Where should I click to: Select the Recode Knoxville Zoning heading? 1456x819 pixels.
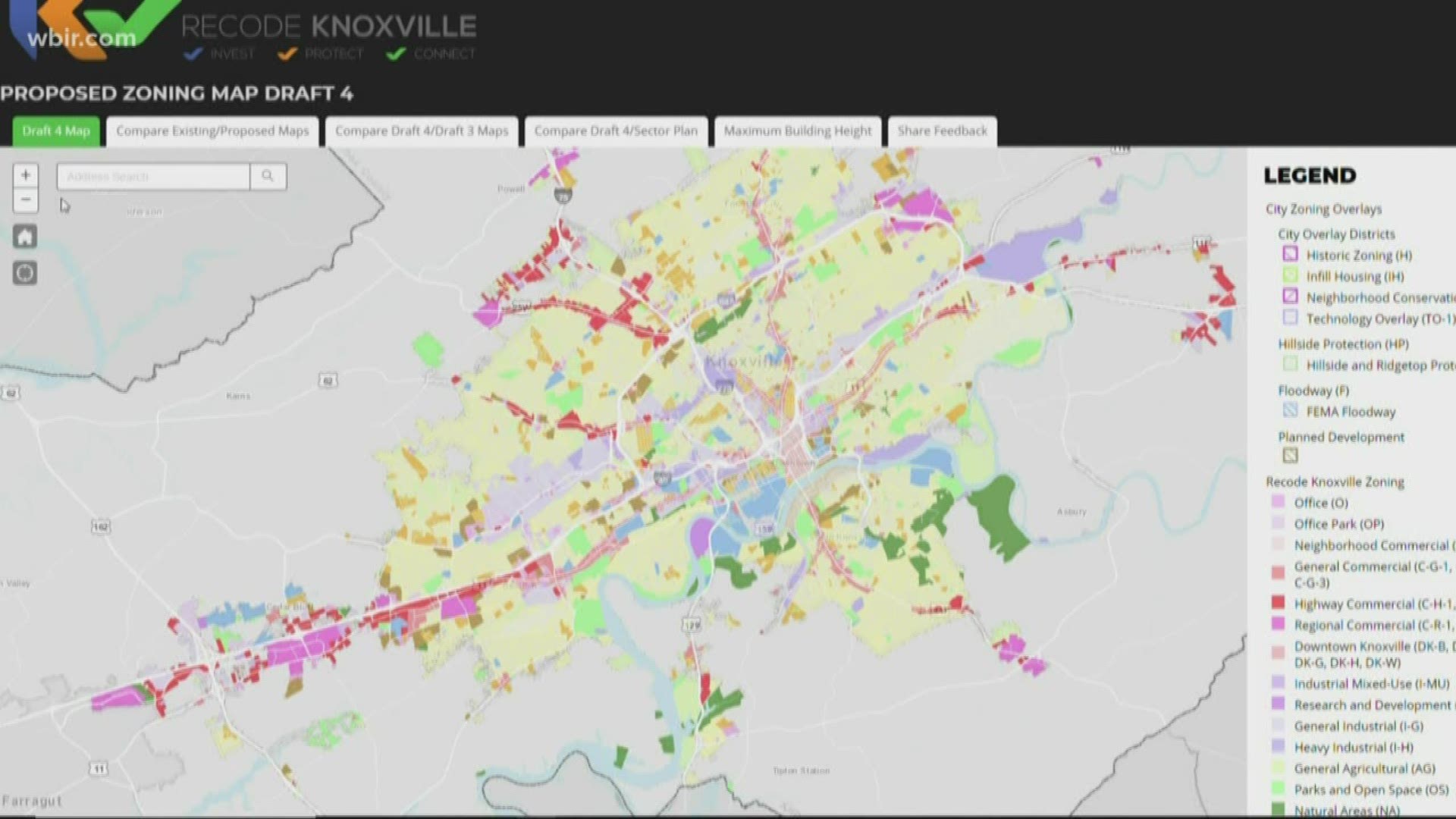tap(1335, 482)
